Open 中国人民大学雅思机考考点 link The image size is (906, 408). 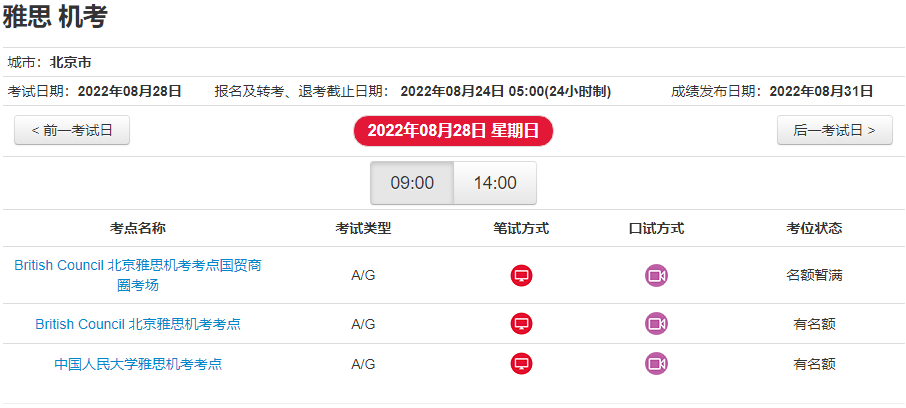(138, 364)
